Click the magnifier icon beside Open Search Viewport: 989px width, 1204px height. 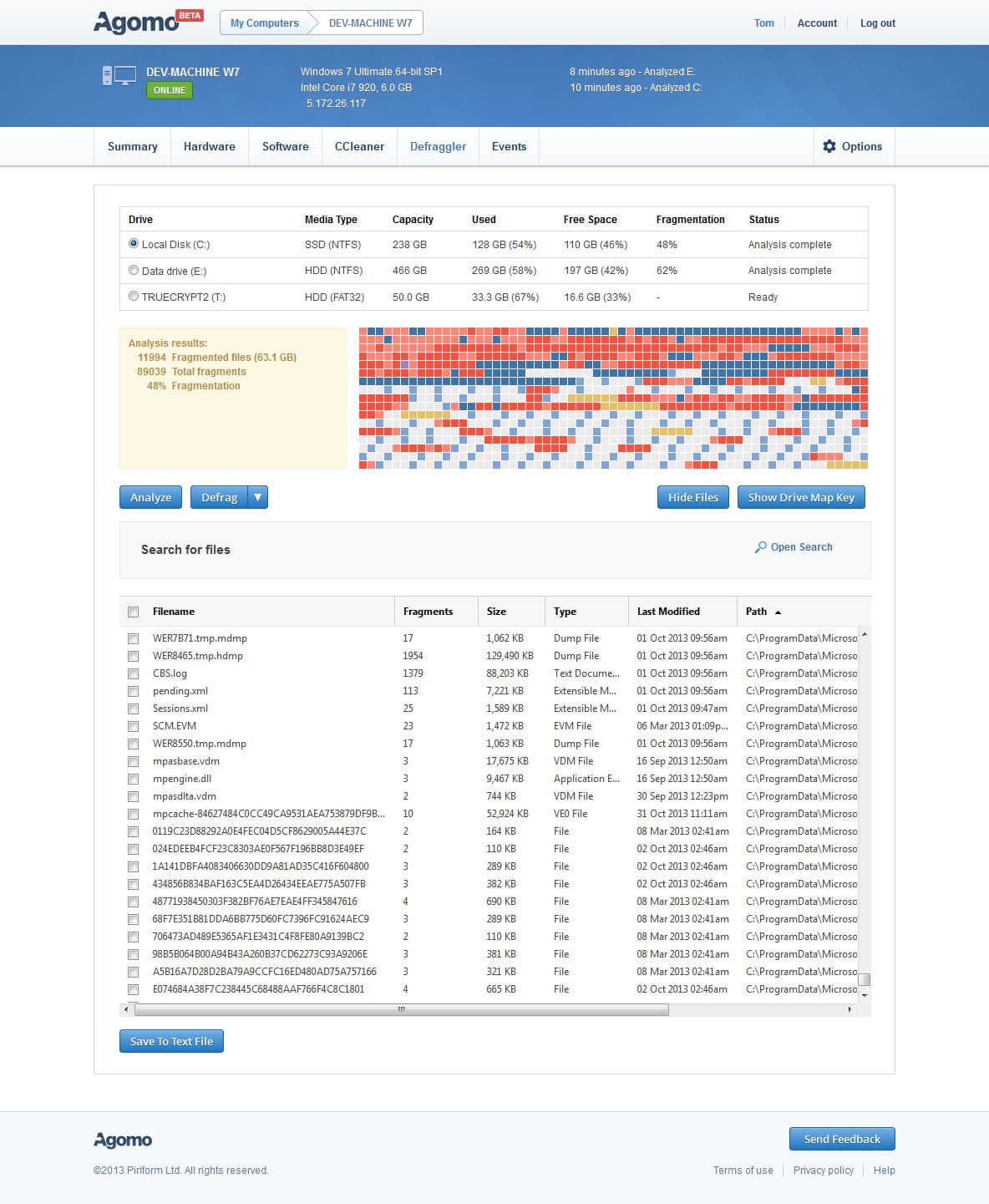click(760, 547)
